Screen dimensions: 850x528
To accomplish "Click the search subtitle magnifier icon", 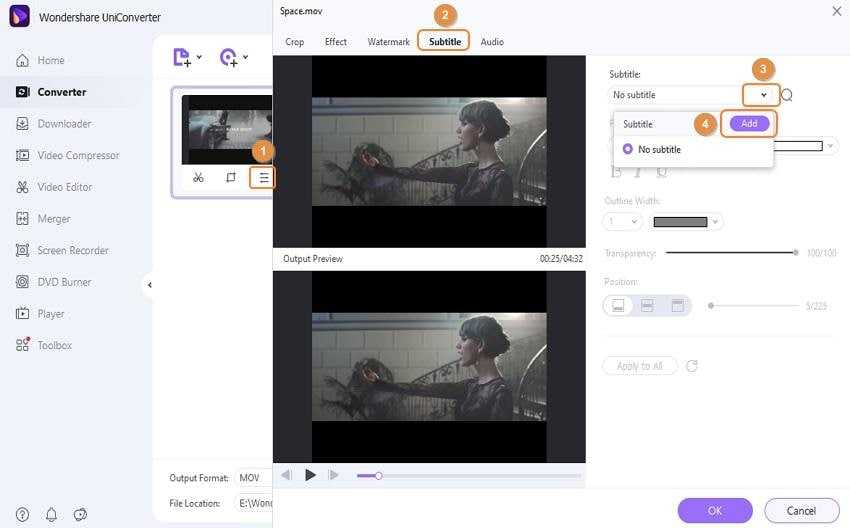I will point(787,95).
